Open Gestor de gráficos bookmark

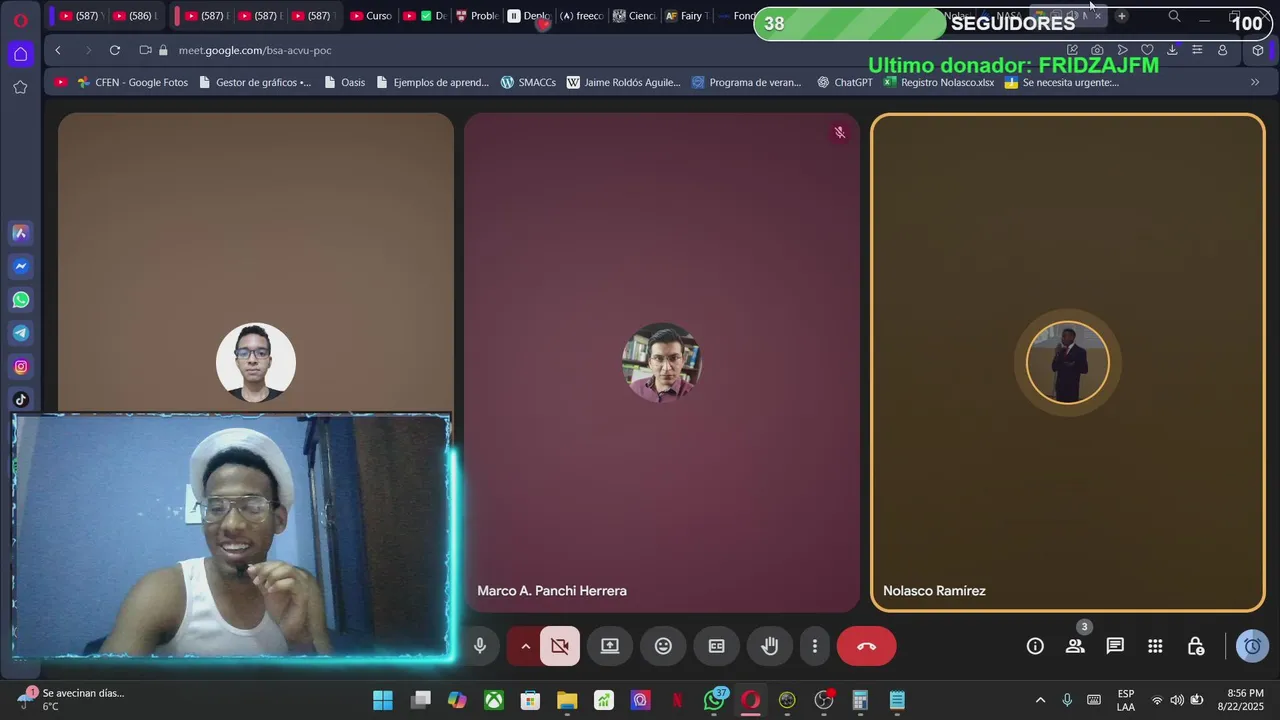255,83
